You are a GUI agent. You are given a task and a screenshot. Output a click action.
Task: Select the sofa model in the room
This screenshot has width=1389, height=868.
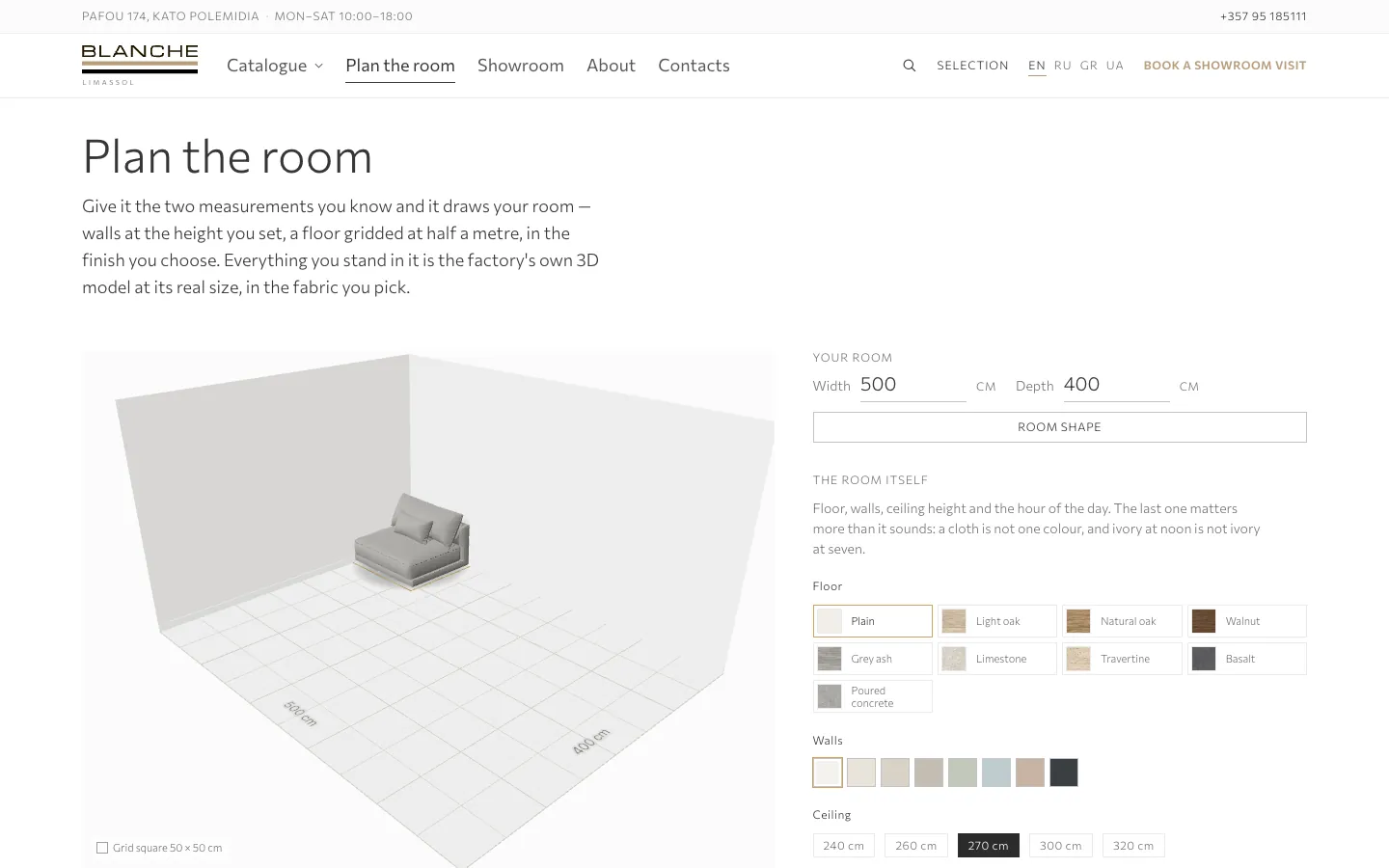click(412, 540)
